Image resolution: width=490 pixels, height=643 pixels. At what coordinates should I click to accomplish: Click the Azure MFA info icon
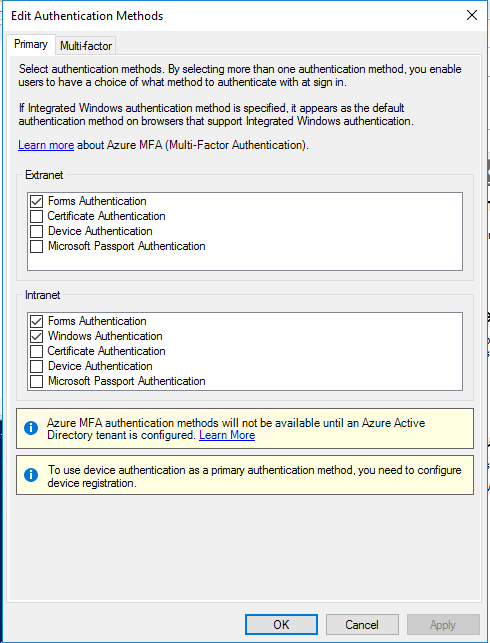[x=31, y=428]
